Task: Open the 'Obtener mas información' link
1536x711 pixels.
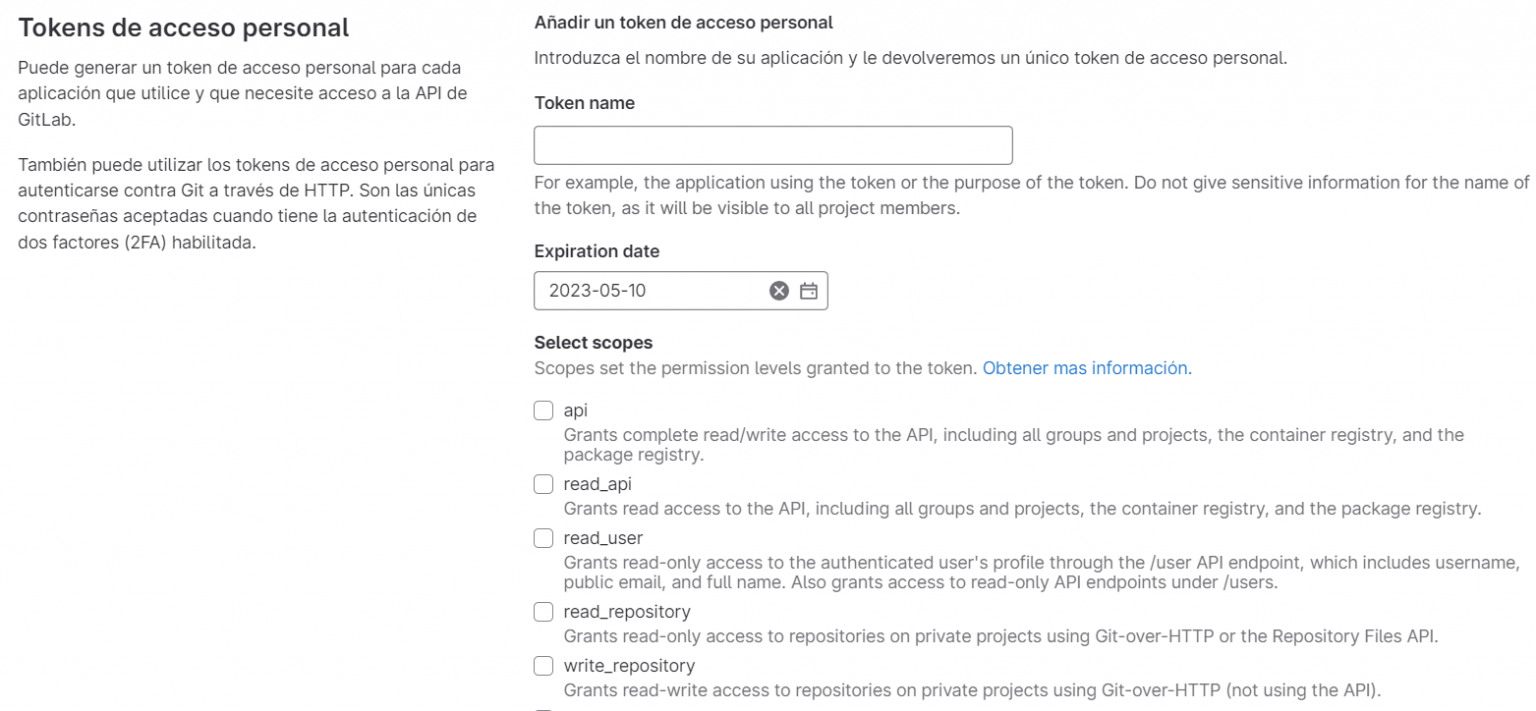Action: [1087, 368]
